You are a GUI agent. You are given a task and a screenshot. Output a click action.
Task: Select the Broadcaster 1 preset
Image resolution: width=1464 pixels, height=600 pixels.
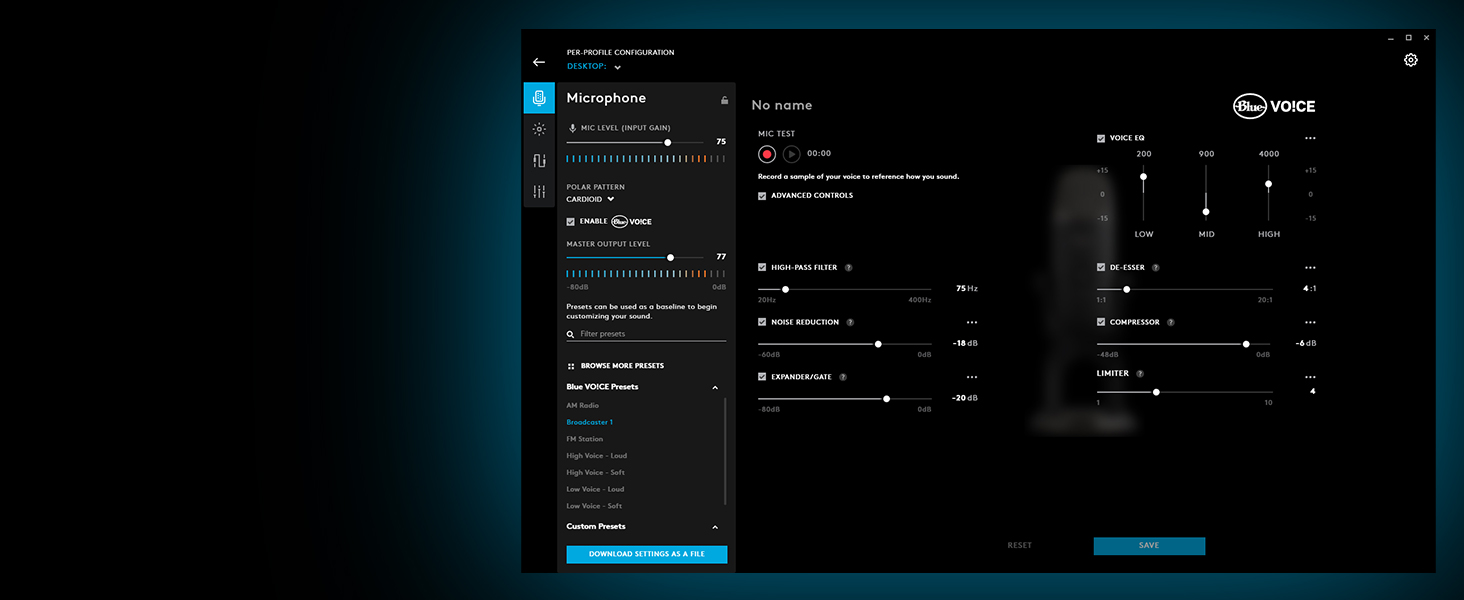pyautogui.click(x=589, y=422)
